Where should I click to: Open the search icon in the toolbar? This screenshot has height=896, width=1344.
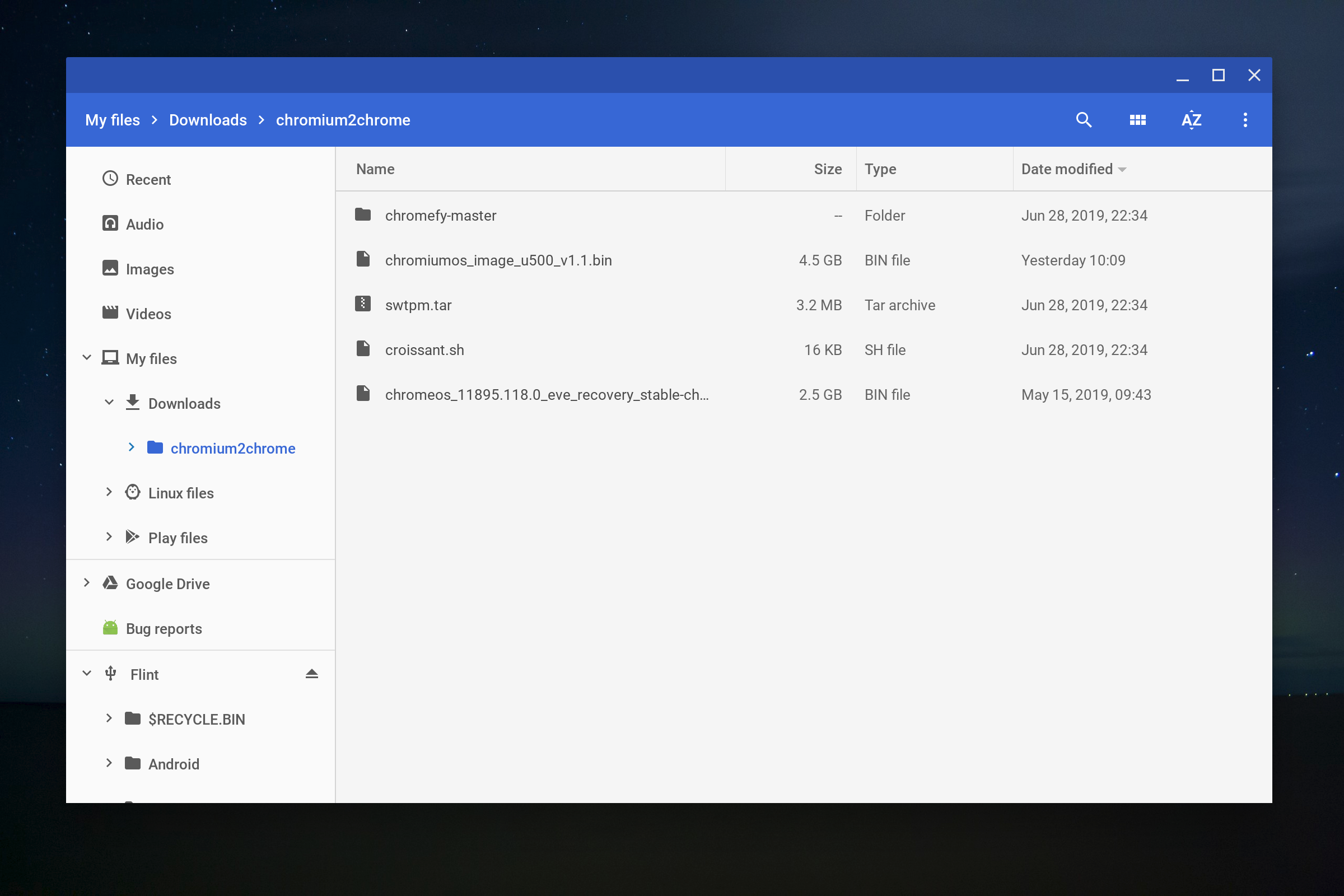pos(1084,120)
